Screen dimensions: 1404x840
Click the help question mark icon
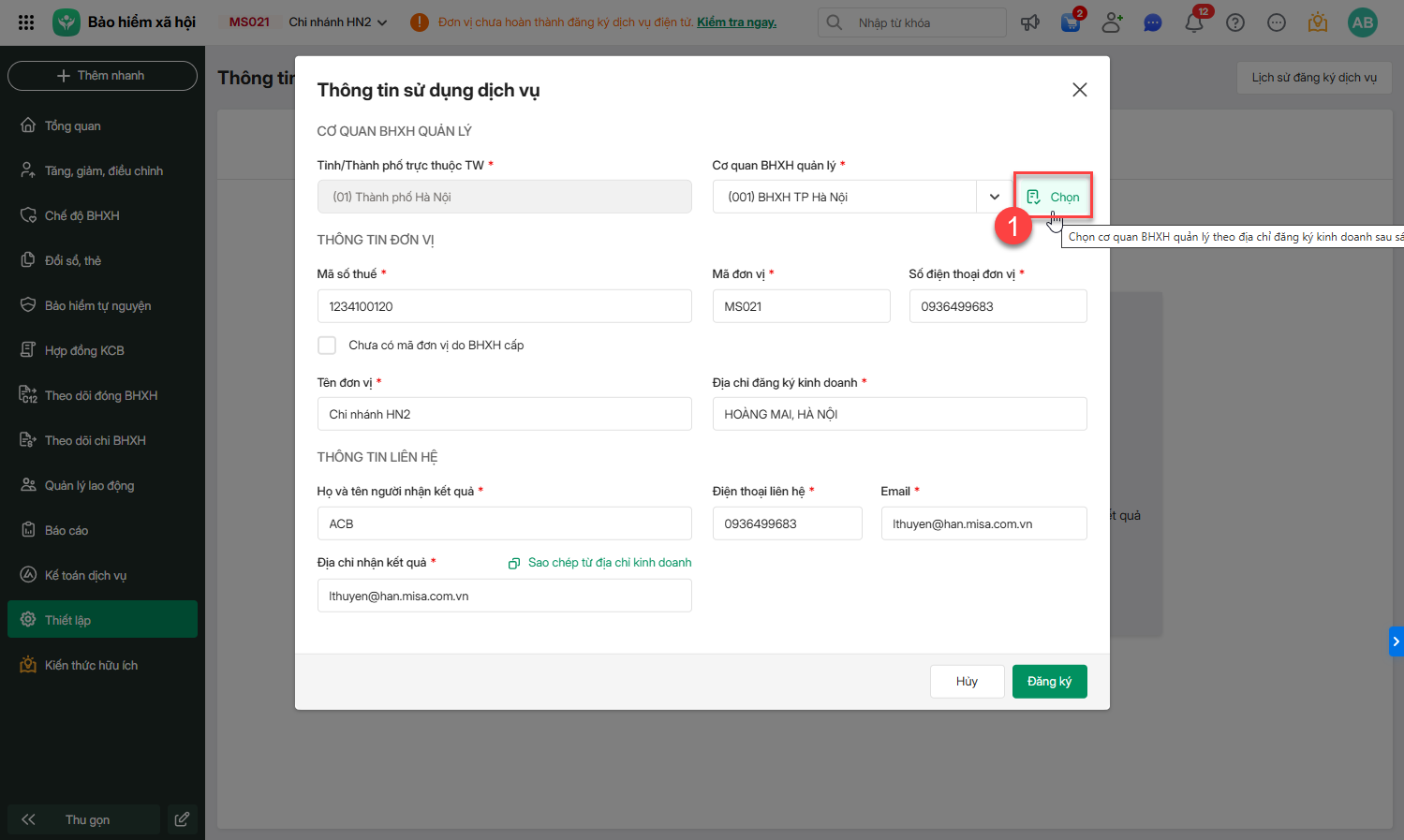(1235, 22)
